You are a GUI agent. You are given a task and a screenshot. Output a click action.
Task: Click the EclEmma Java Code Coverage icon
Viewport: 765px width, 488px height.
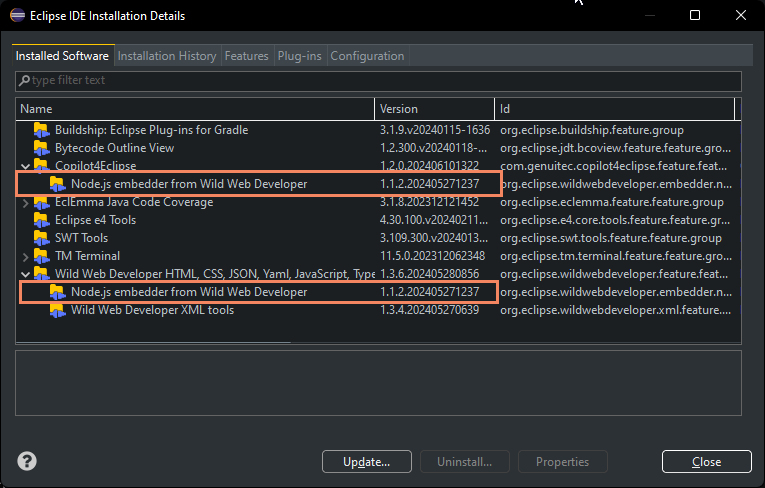(x=41, y=203)
